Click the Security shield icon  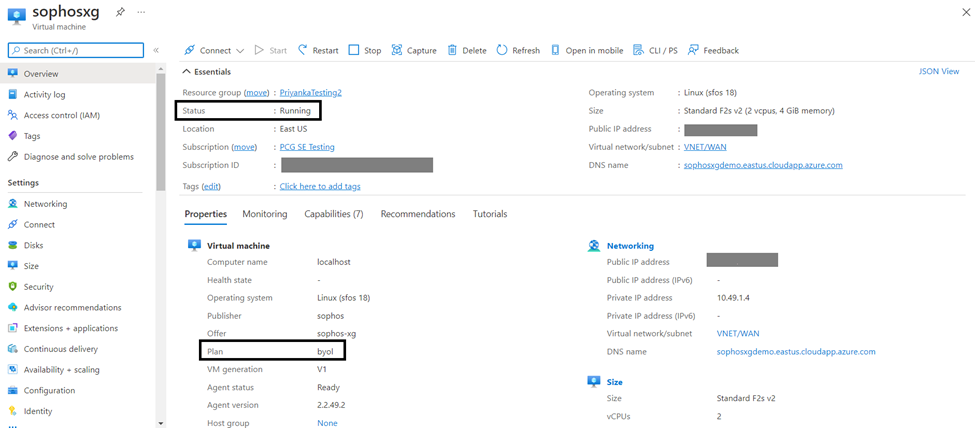[12, 287]
